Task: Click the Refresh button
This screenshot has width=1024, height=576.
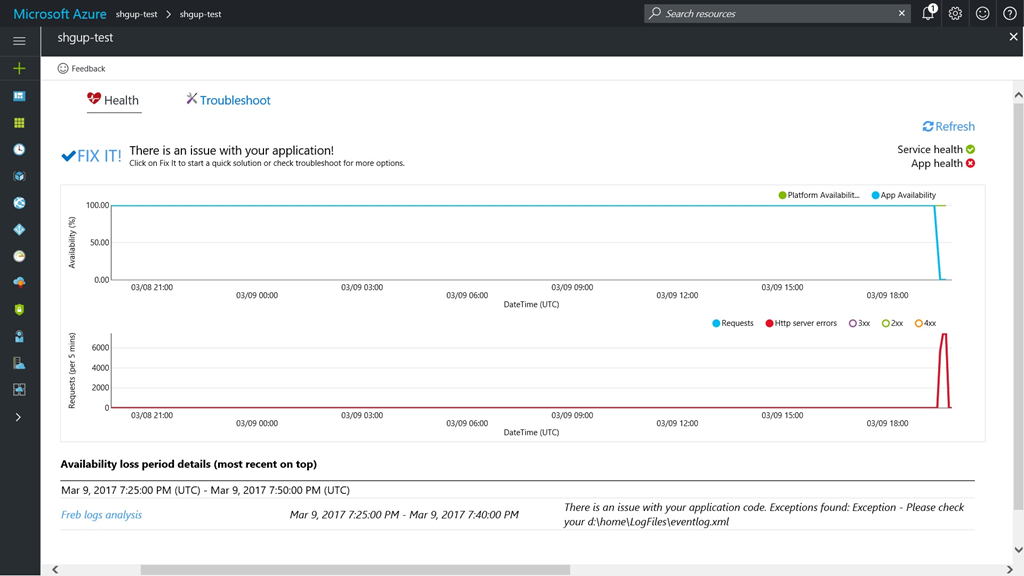Action: click(948, 127)
